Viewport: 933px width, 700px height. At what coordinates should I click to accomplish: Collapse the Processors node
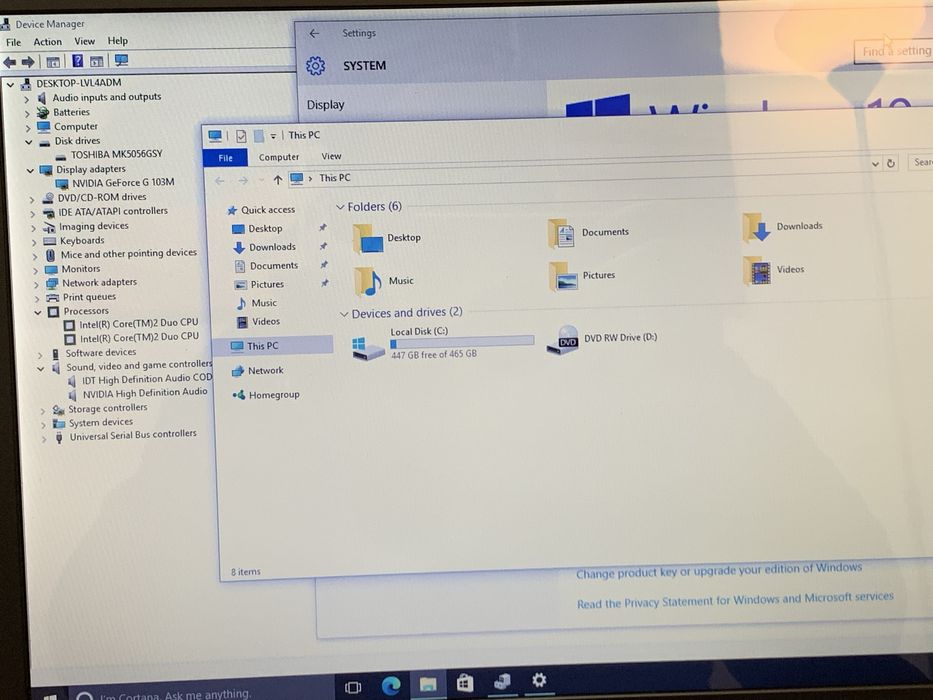[38, 312]
